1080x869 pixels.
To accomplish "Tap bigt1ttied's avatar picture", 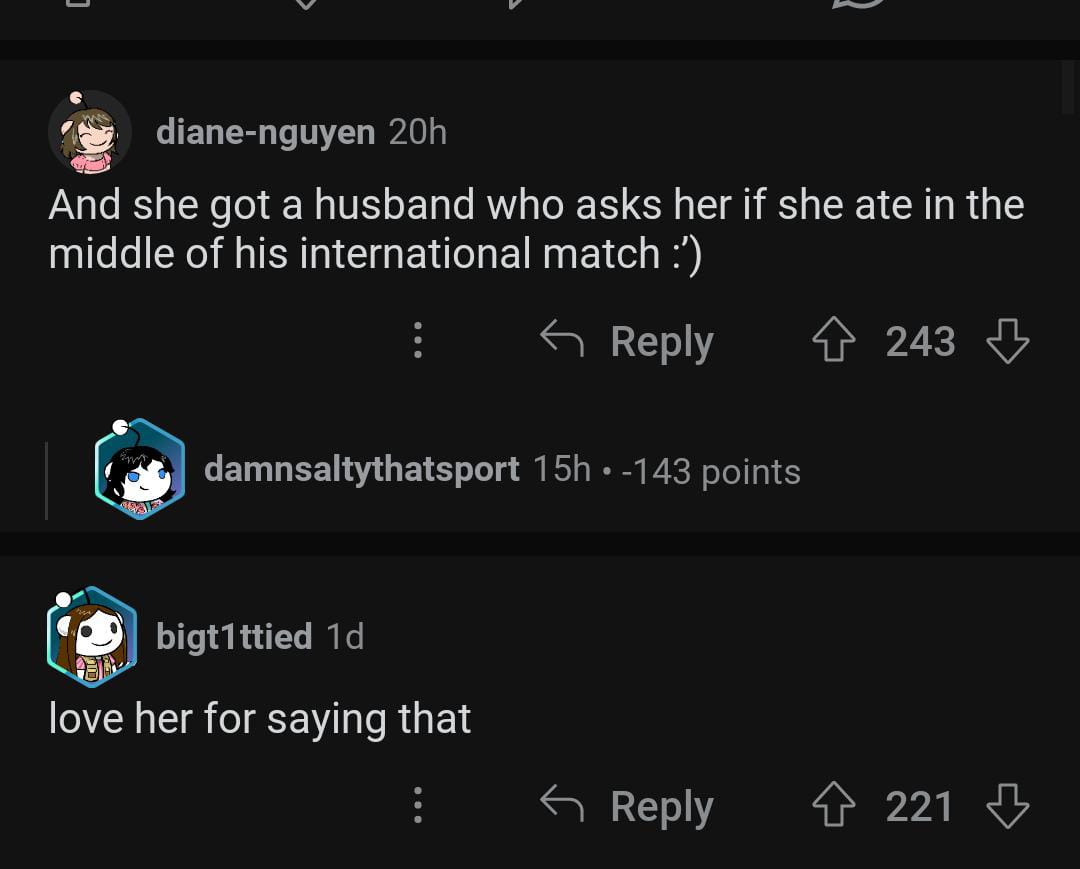I will point(91,637).
